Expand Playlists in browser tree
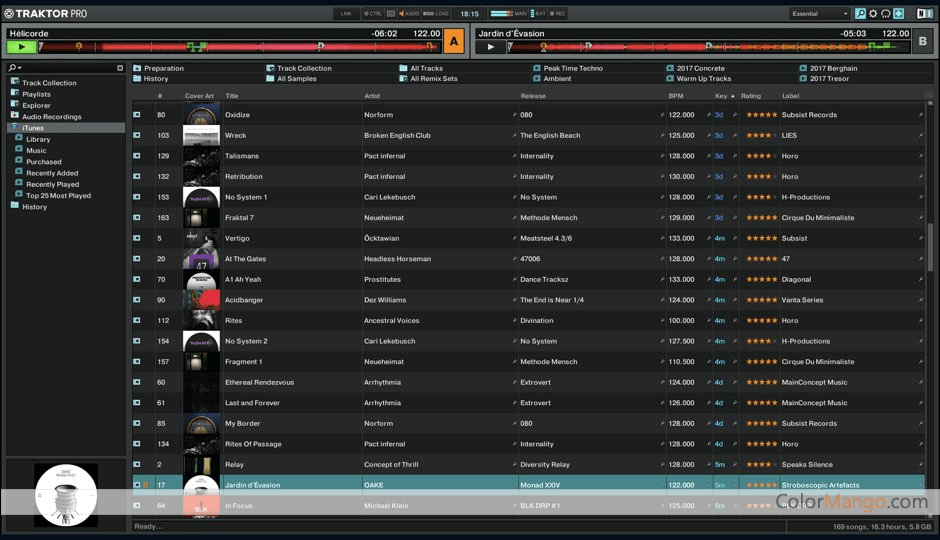Viewport: 940px width, 540px height. click(x=36, y=94)
